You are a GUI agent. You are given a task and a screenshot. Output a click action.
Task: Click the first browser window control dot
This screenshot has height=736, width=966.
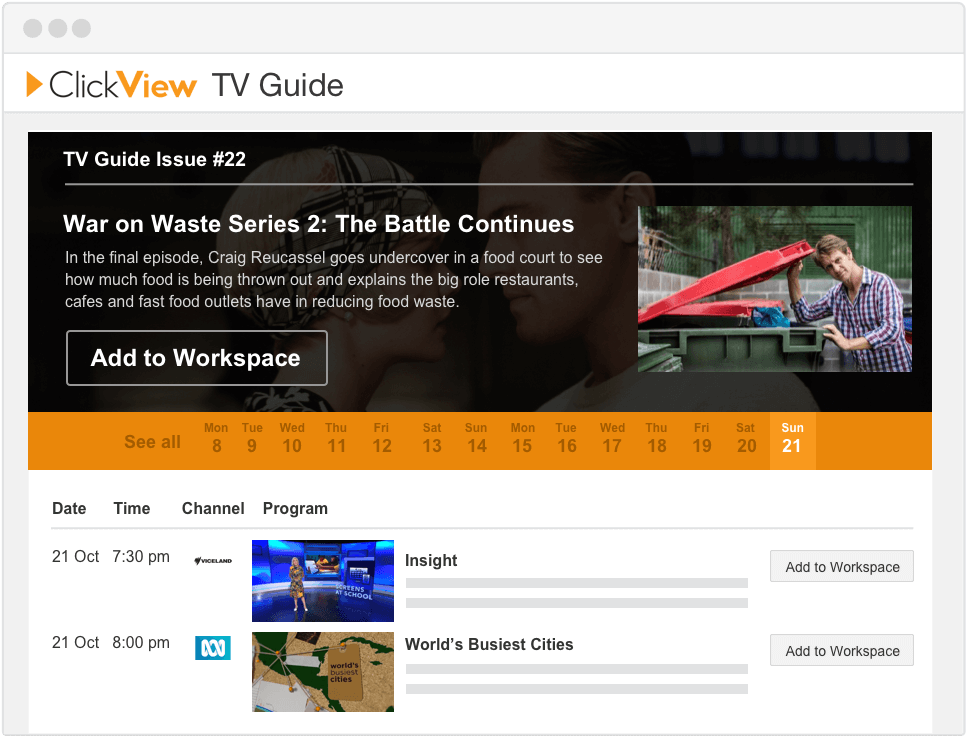(x=33, y=28)
